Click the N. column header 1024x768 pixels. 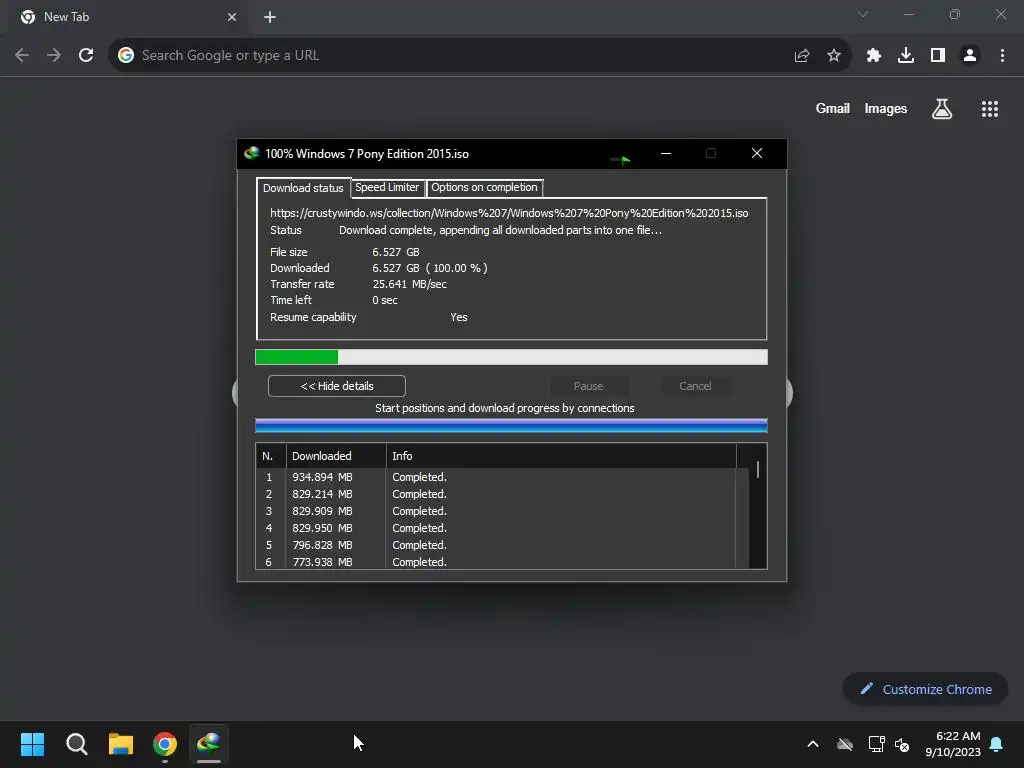click(271, 456)
